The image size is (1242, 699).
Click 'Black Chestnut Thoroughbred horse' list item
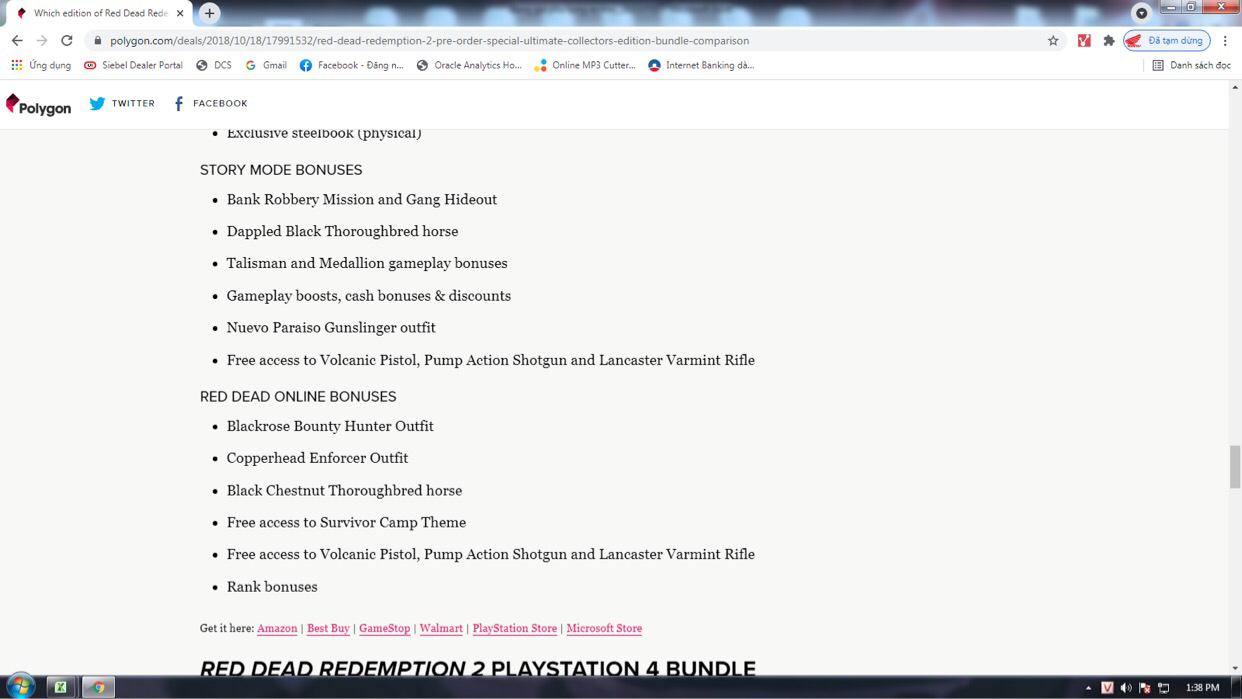point(344,490)
